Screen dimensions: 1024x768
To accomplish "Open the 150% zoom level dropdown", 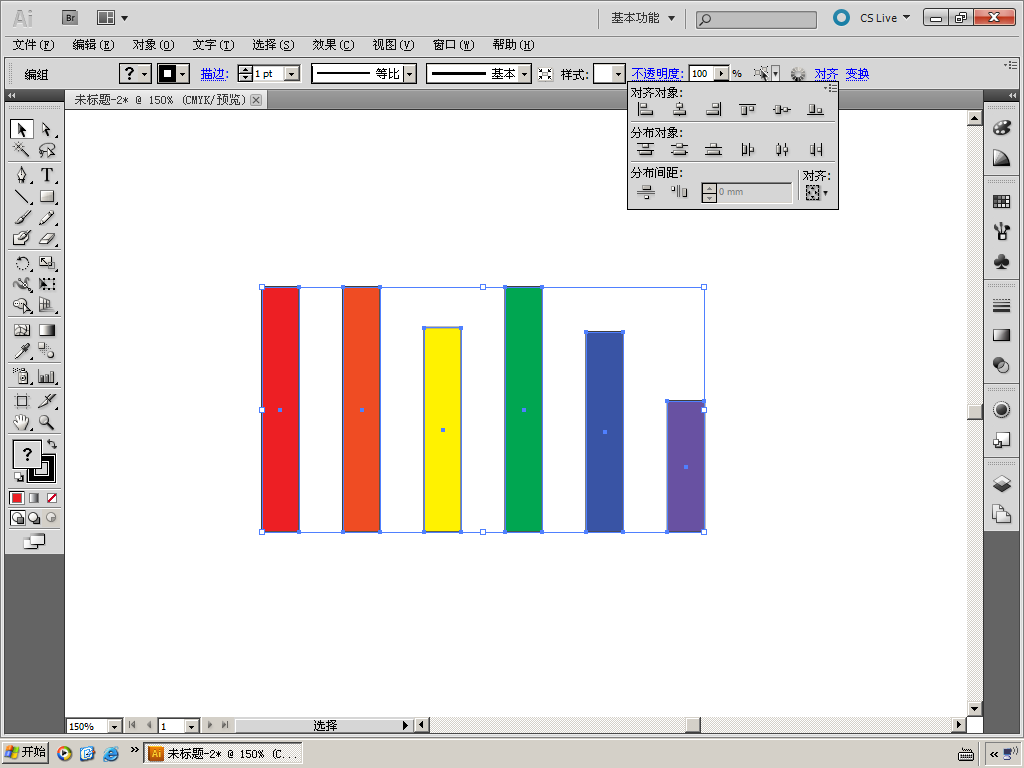I will tap(115, 726).
